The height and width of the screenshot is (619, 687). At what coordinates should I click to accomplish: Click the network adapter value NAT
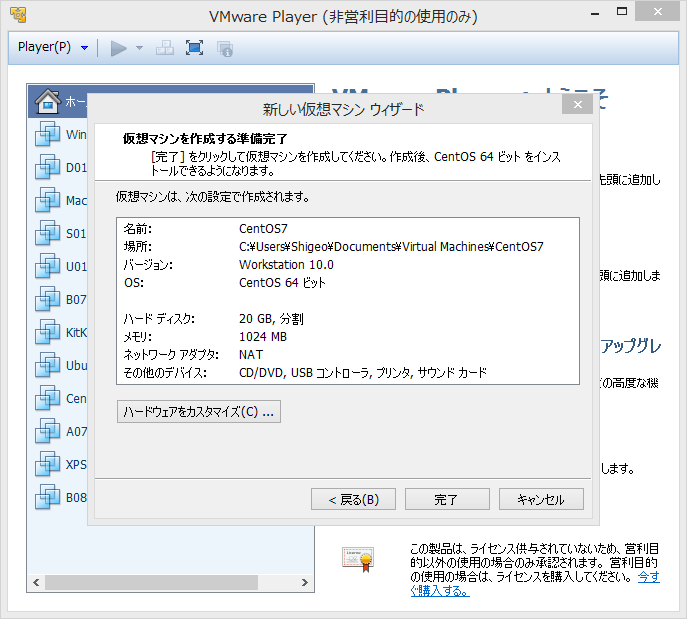[x=251, y=354]
